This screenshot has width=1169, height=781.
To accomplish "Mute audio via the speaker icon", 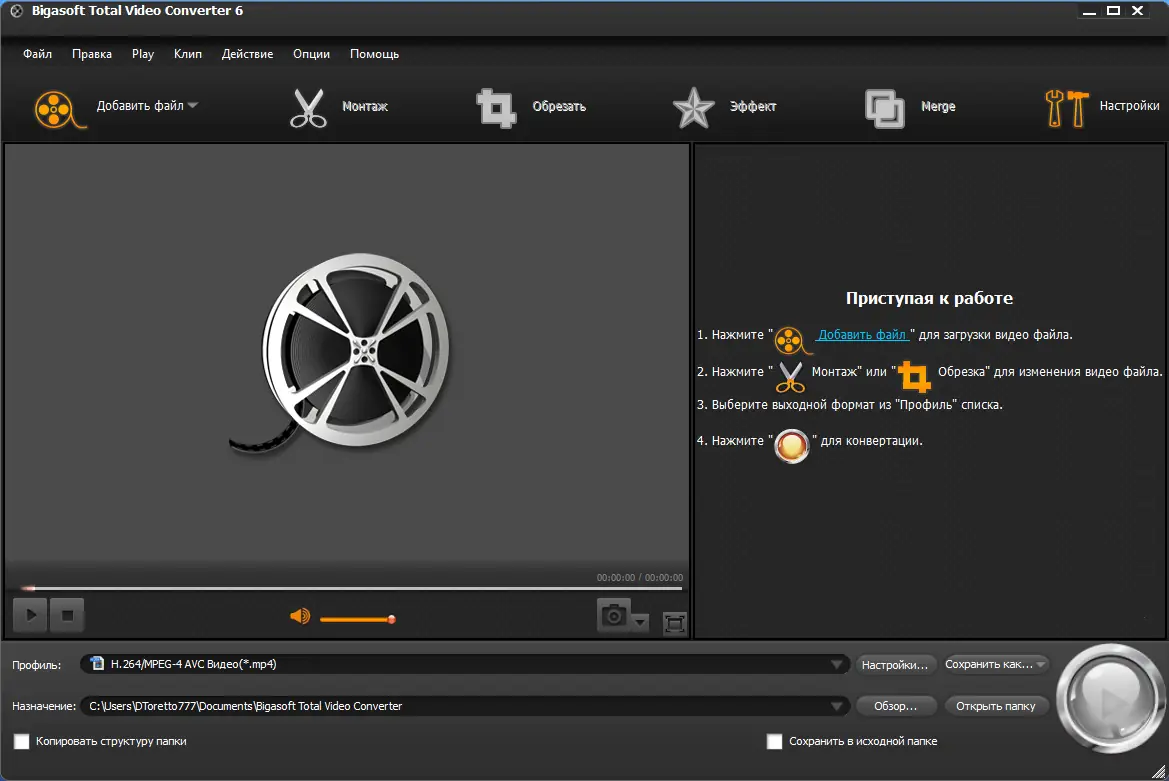I will pos(299,617).
